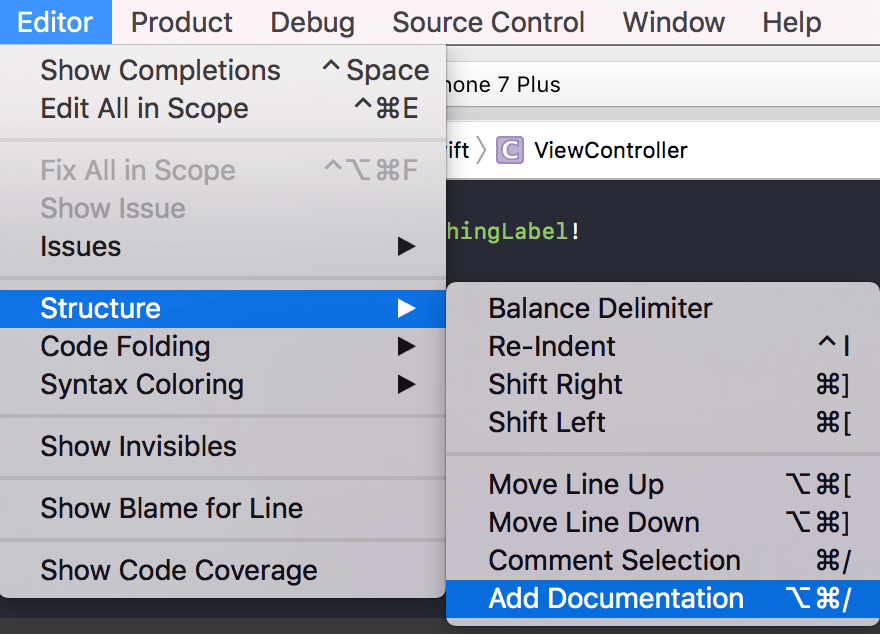This screenshot has height=634, width=880.
Task: Open the Debug menu
Action: [312, 22]
